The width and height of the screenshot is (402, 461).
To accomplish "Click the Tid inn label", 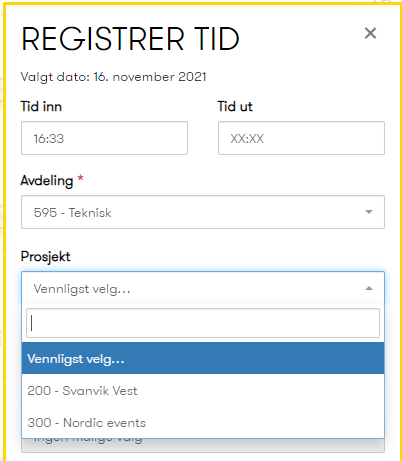I will click(41, 107).
